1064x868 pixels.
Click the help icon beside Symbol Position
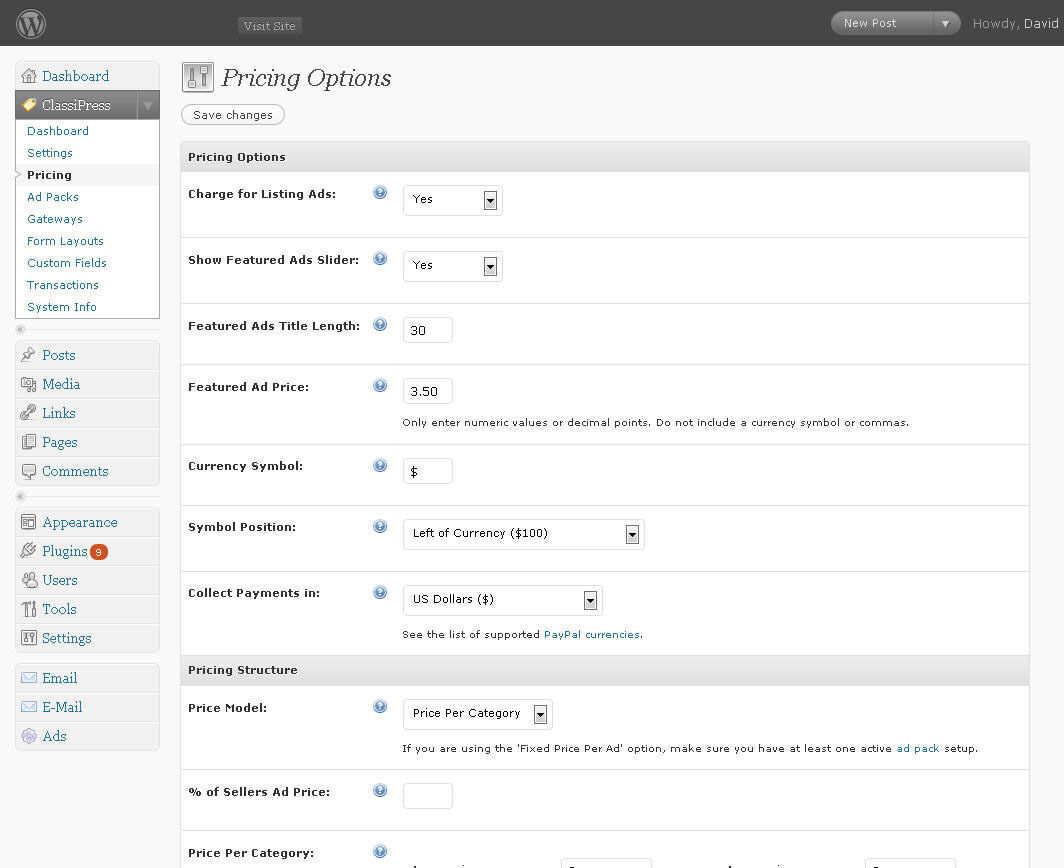[380, 526]
